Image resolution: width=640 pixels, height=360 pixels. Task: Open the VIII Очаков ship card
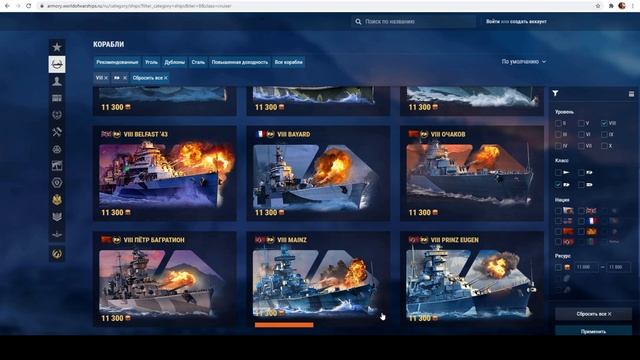[472, 173]
